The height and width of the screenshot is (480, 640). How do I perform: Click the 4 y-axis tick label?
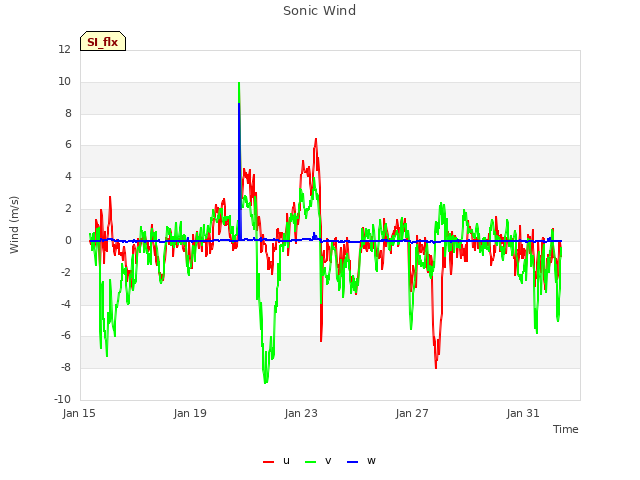(x=68, y=177)
